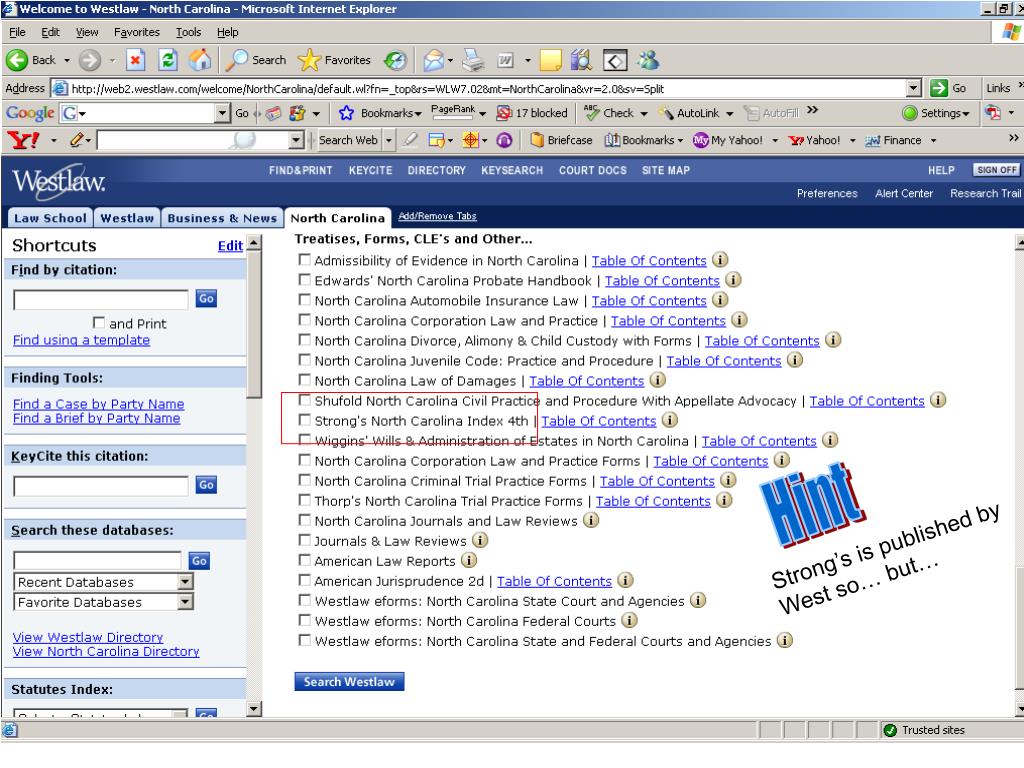Expand the address bar dropdown arrow

click(x=914, y=88)
